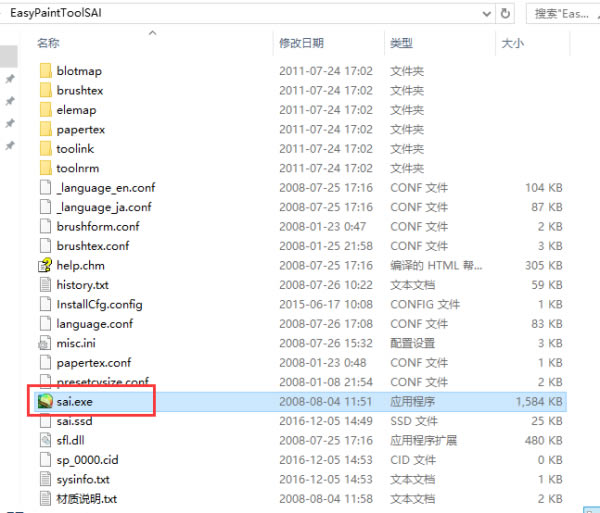Image resolution: width=600 pixels, height=513 pixels.
Task: Click the 1,584 KB size cell
Action: (x=539, y=402)
